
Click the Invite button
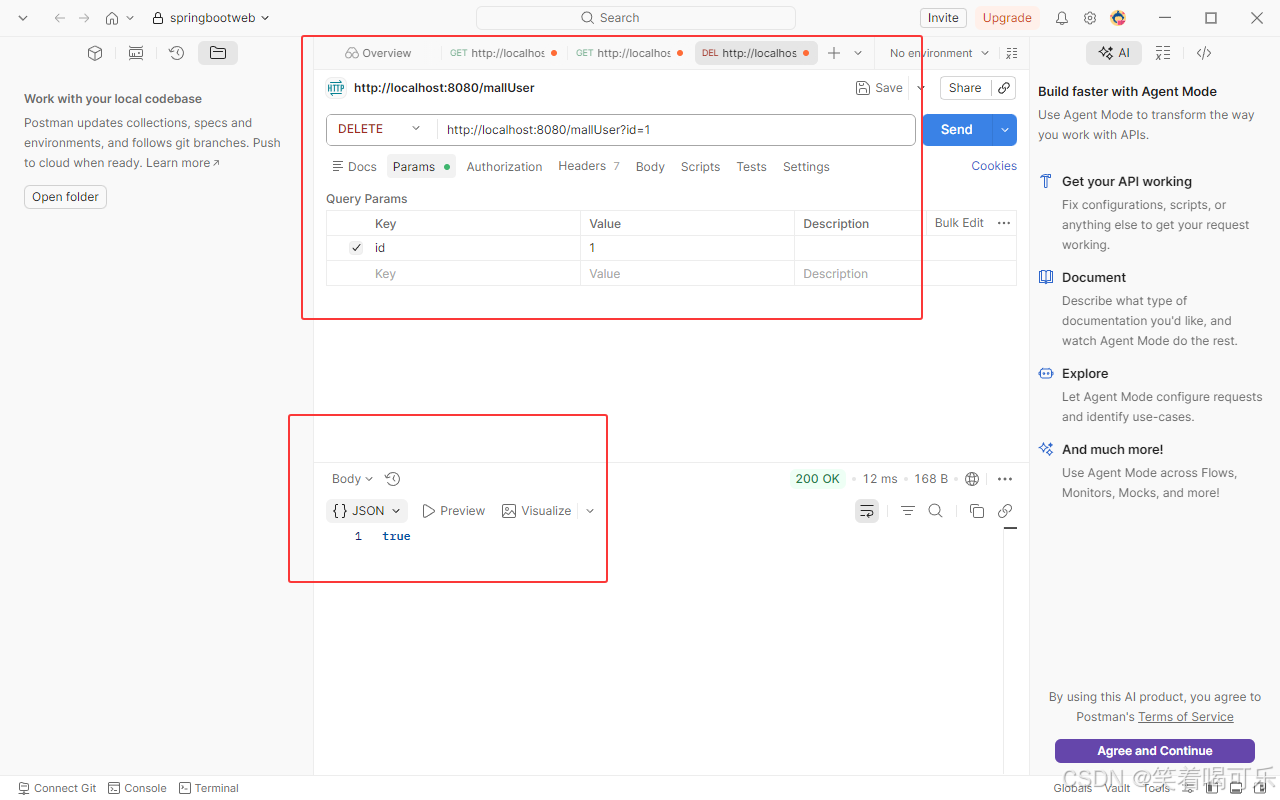tap(943, 18)
